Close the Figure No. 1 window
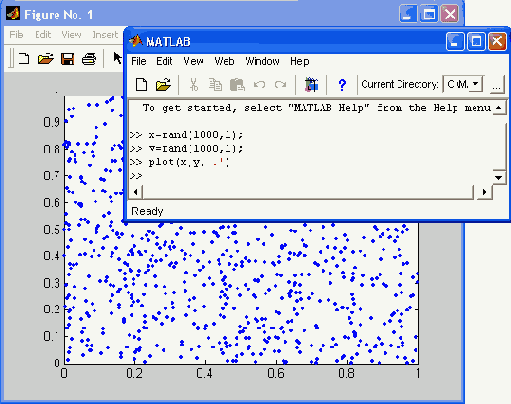Screen dimensions: 511x404 450,14
